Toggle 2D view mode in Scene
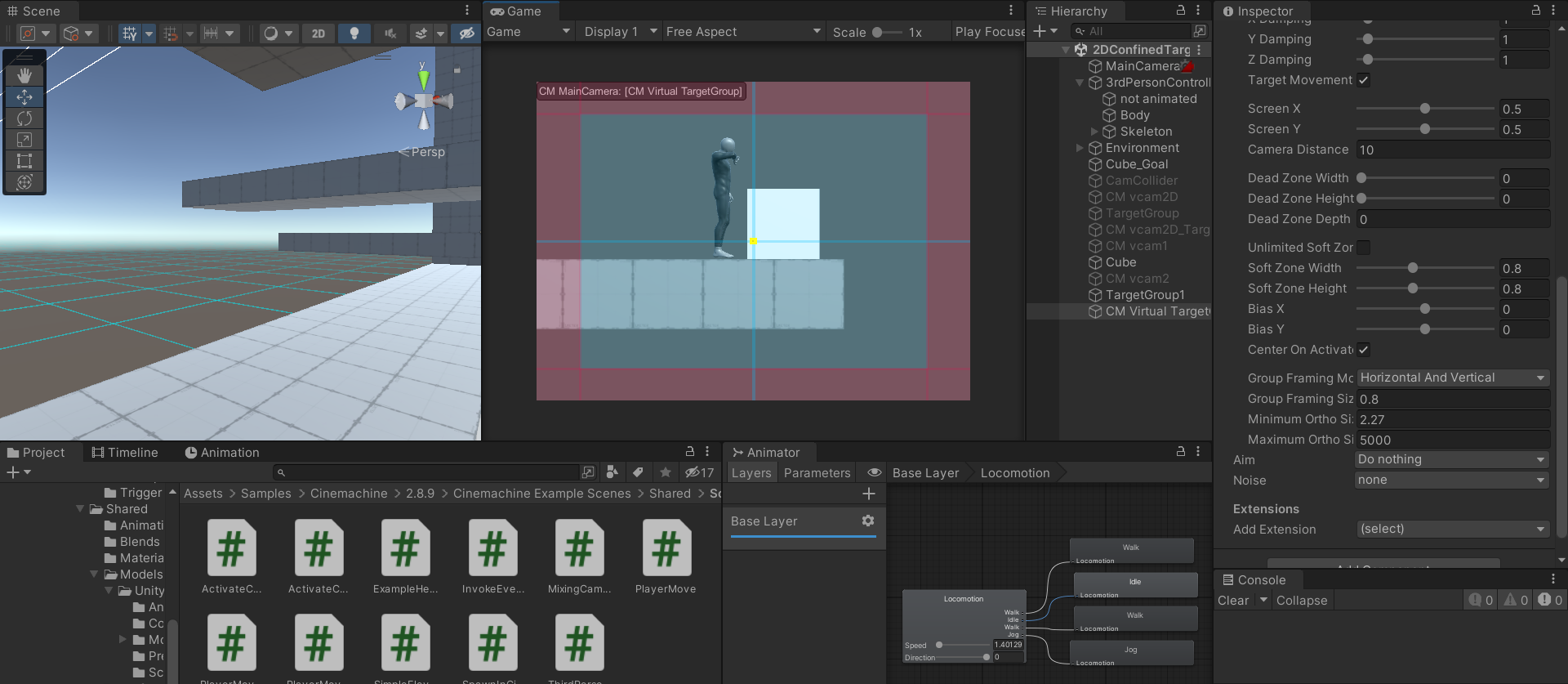The height and width of the screenshot is (684, 1568). 318,34
